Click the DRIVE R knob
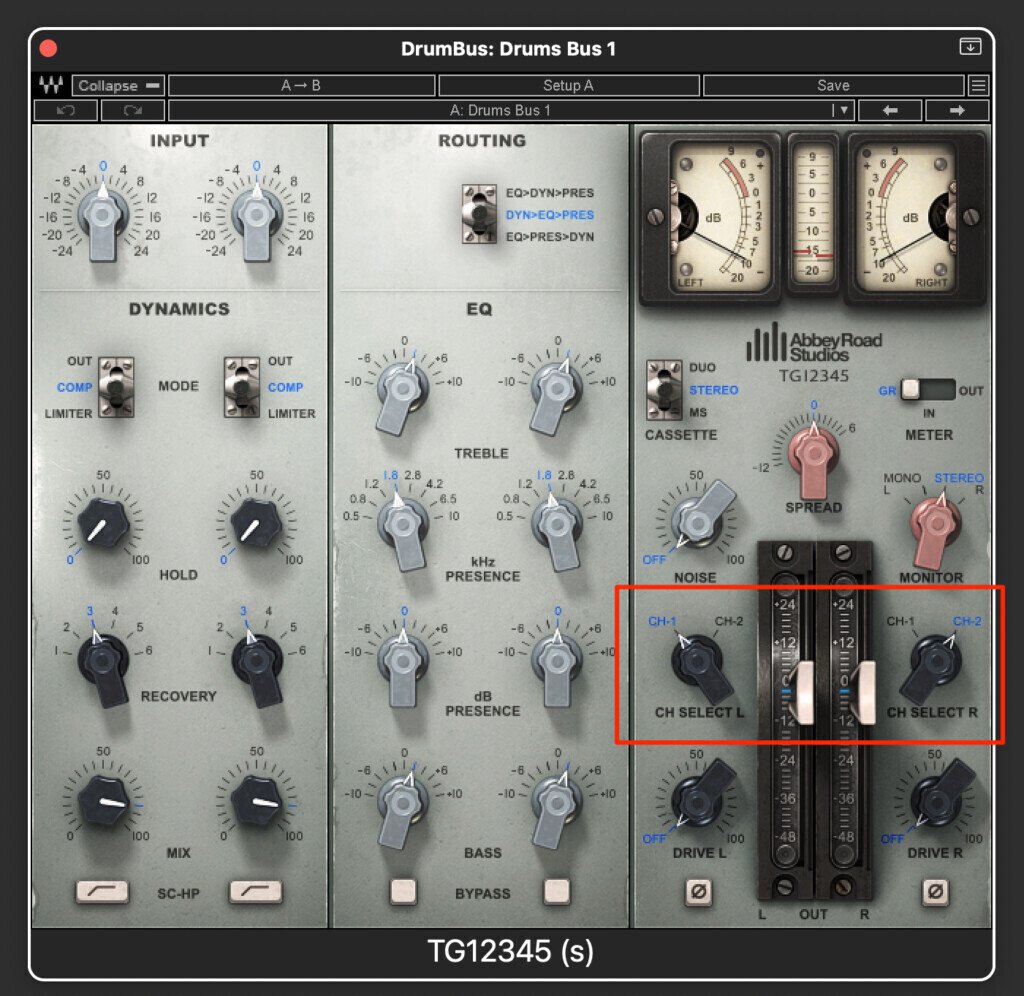Screen dimensions: 1024x996 (x=935, y=798)
